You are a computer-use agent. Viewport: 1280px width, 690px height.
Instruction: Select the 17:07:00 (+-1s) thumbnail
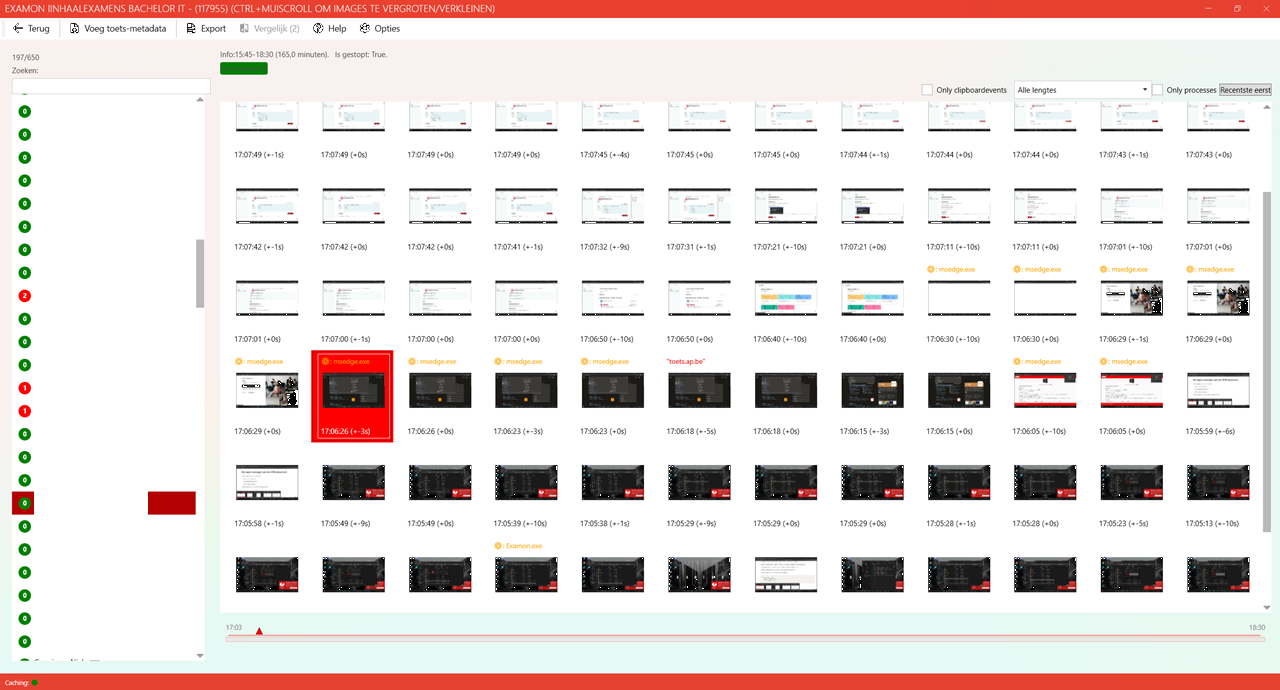353,298
